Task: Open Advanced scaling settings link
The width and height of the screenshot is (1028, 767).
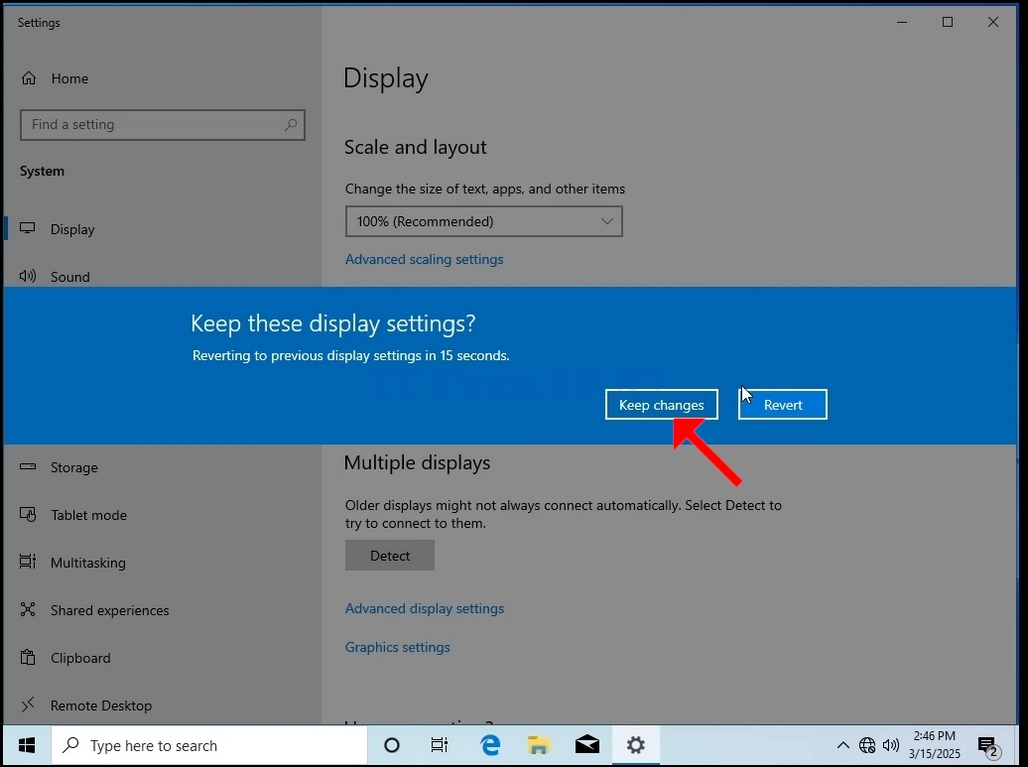Action: point(424,259)
